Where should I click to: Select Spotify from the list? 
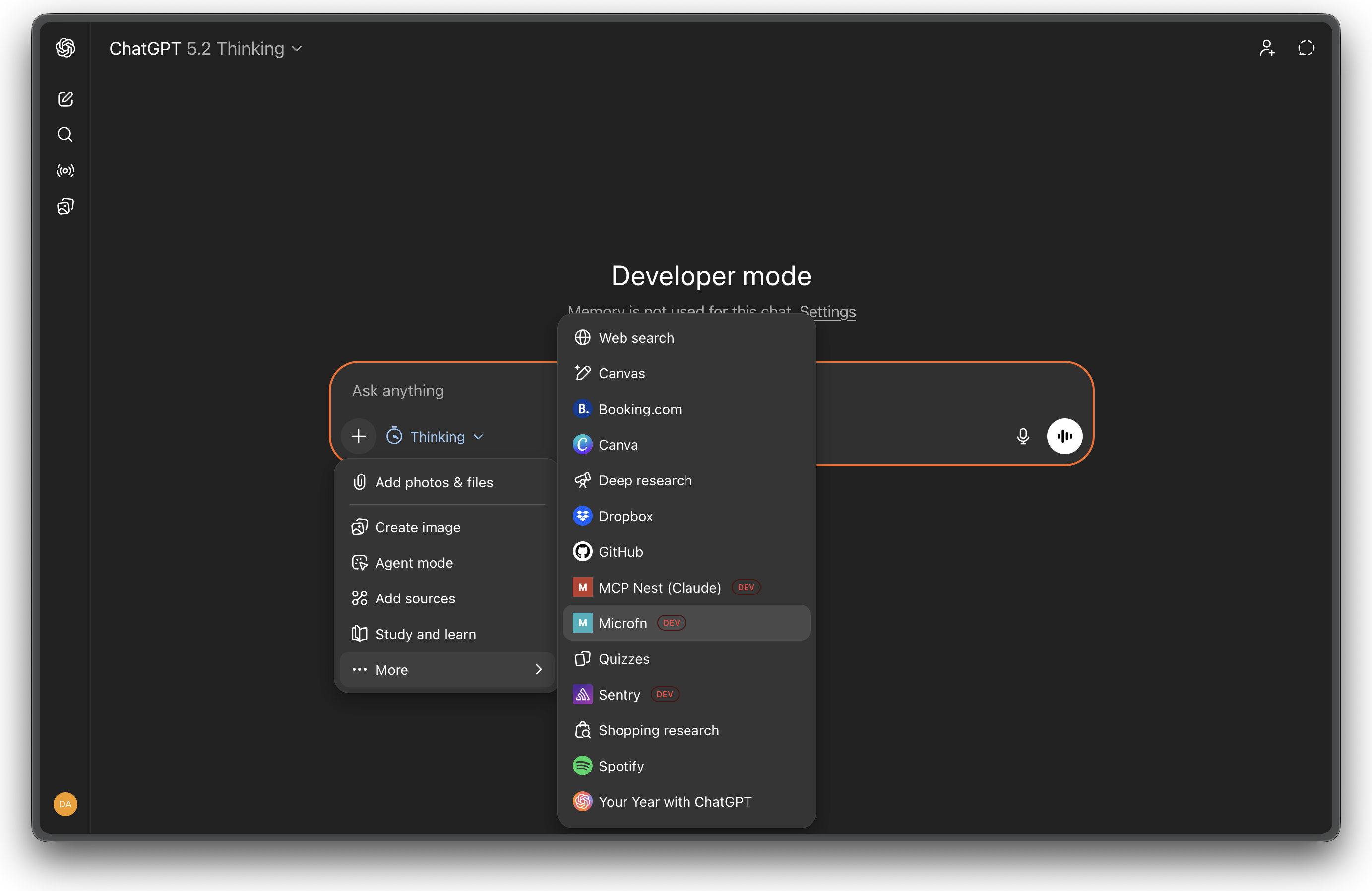click(686, 766)
